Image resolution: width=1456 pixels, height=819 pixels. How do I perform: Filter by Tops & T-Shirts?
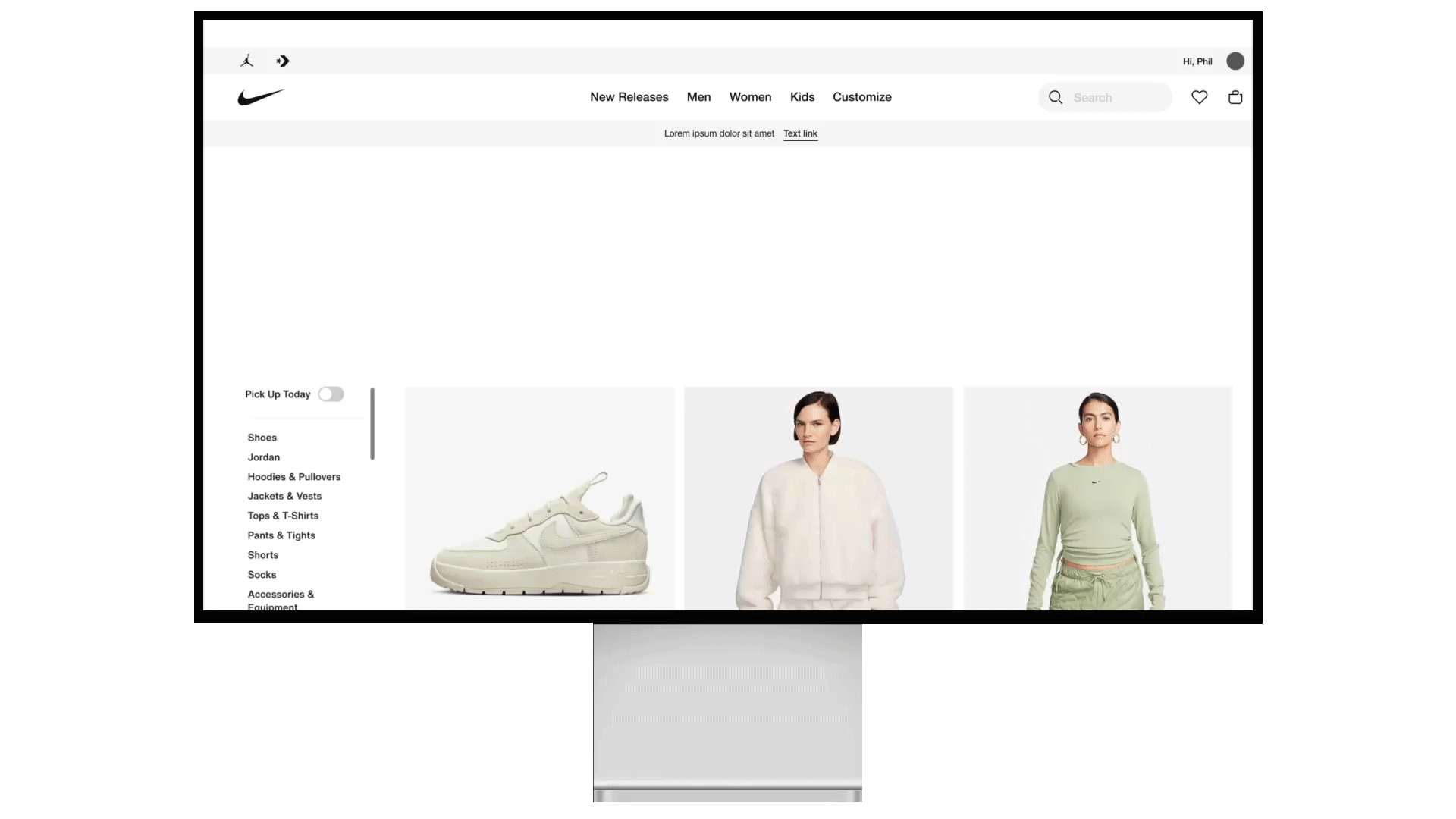(283, 516)
